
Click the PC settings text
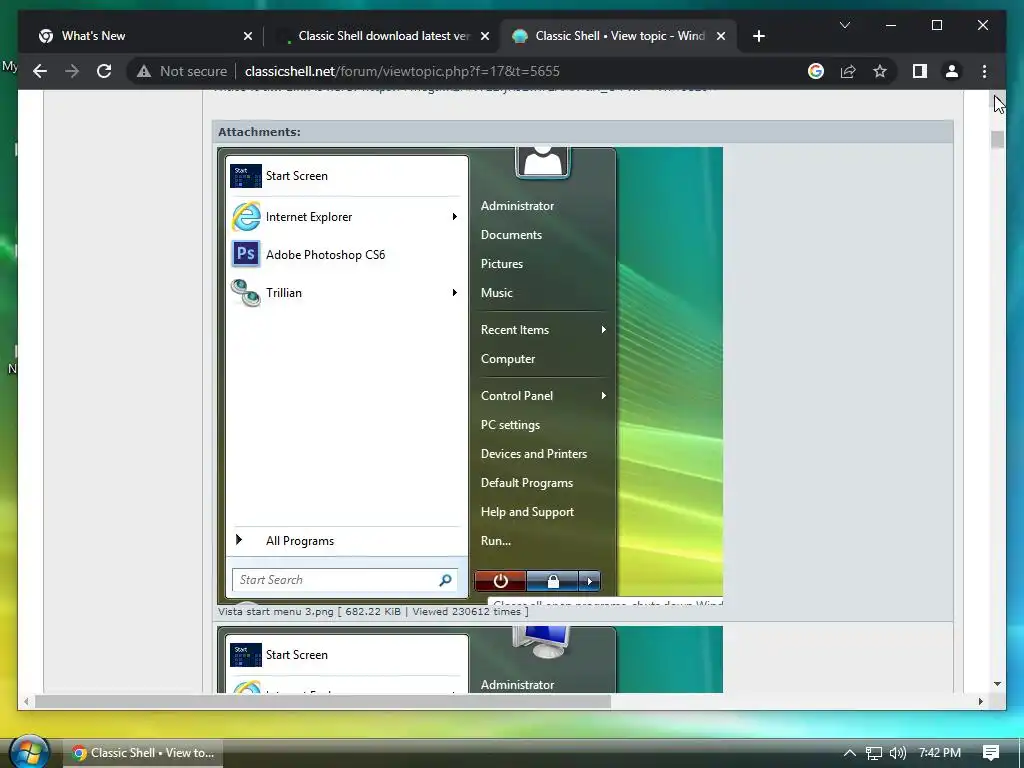[x=510, y=425]
